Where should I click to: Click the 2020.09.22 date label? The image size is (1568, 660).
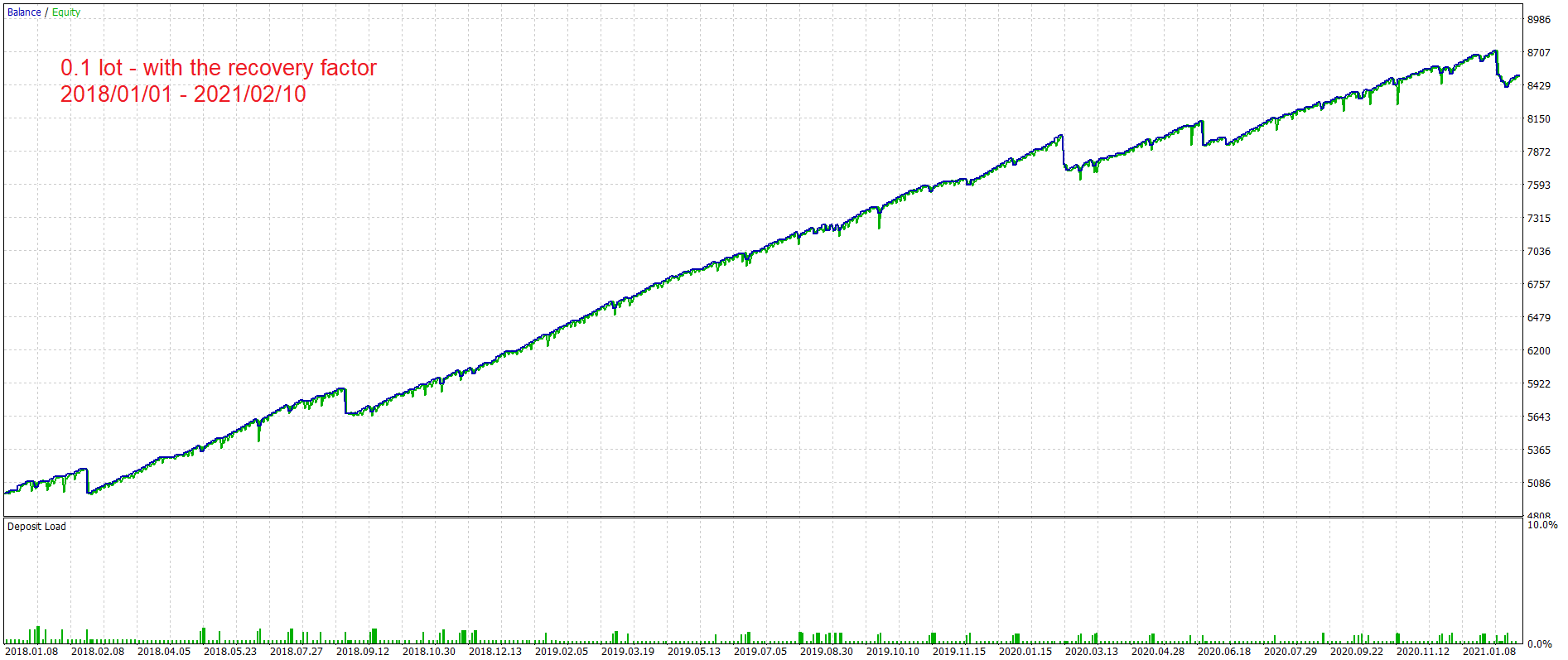pos(1357,652)
